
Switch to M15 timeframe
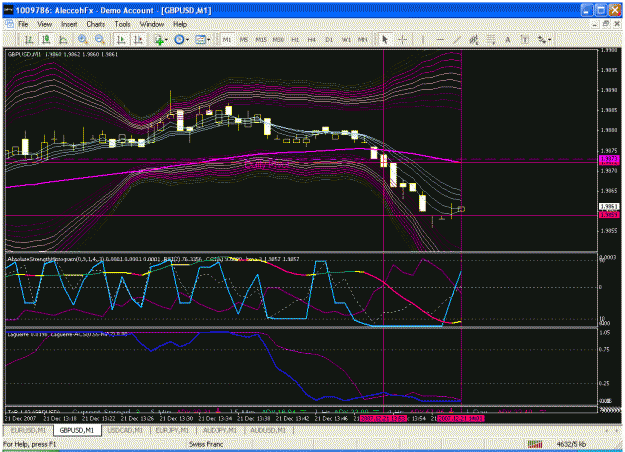coord(261,39)
